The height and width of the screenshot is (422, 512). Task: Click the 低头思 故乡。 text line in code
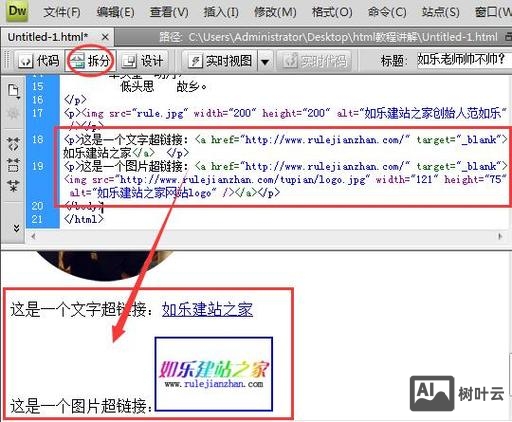coord(163,87)
